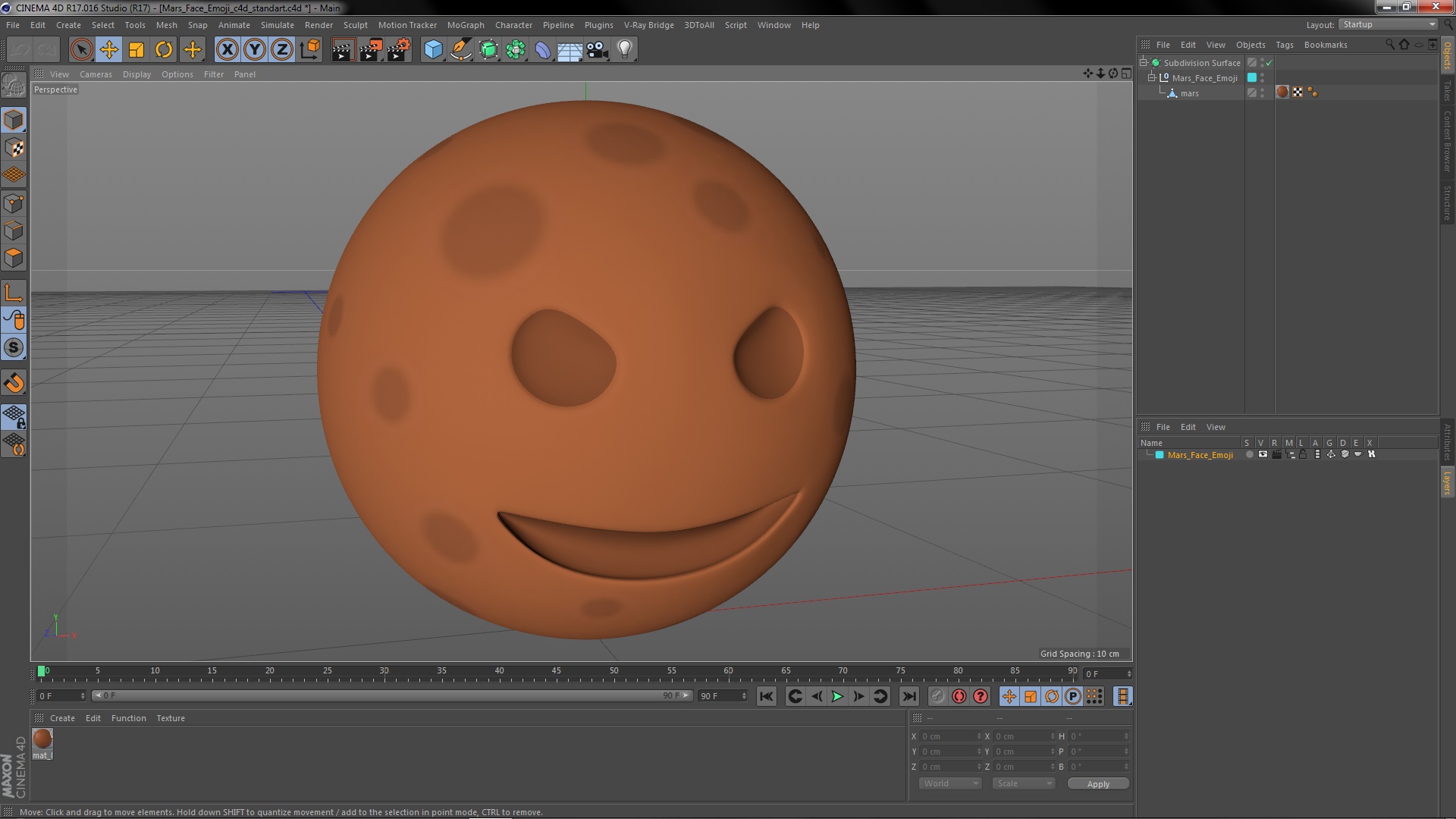Switch to Layers side tab
Image resolution: width=1456 pixels, height=819 pixels.
pos(1447,482)
